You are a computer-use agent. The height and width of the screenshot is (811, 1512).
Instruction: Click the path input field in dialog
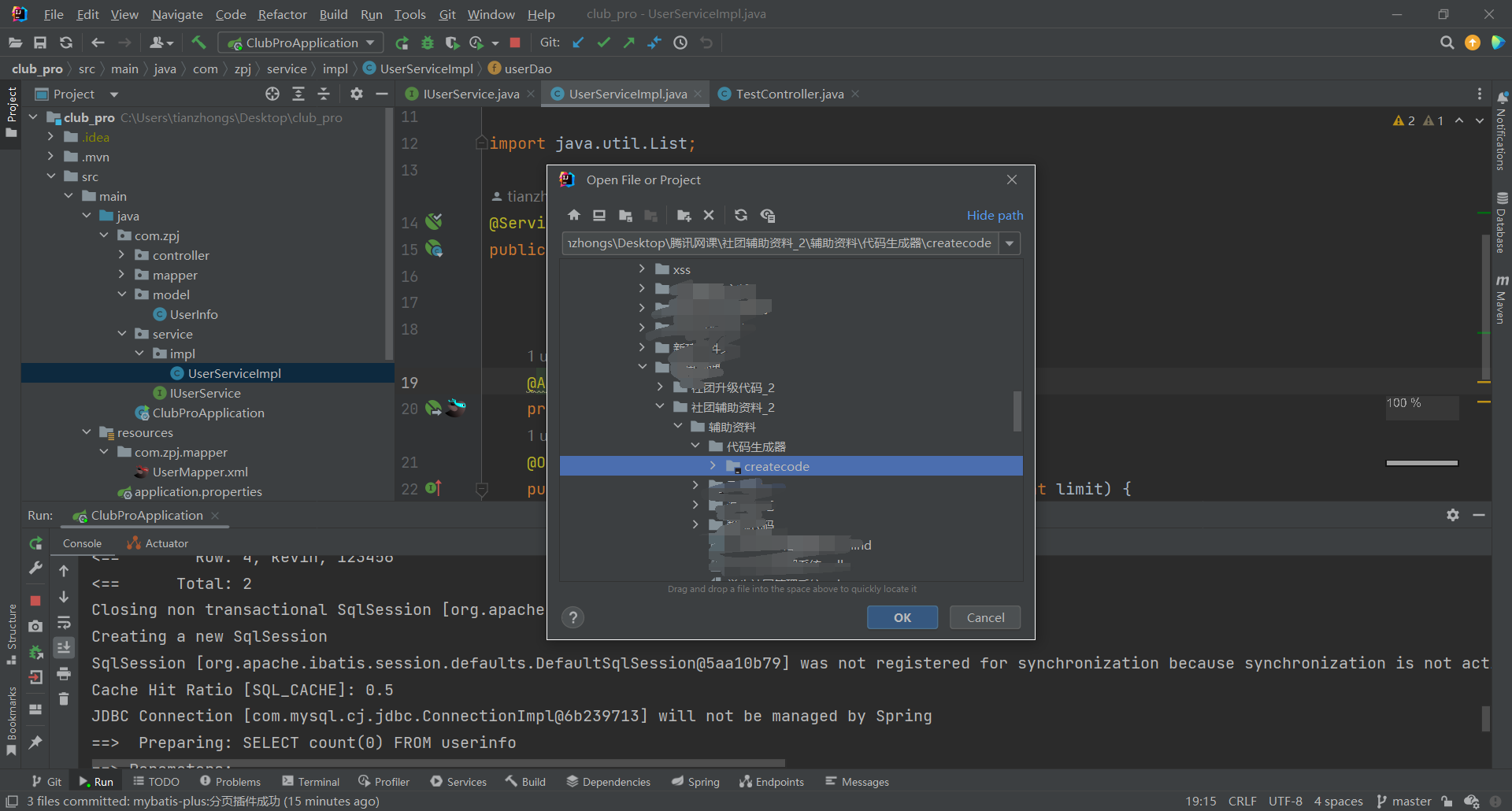point(780,243)
